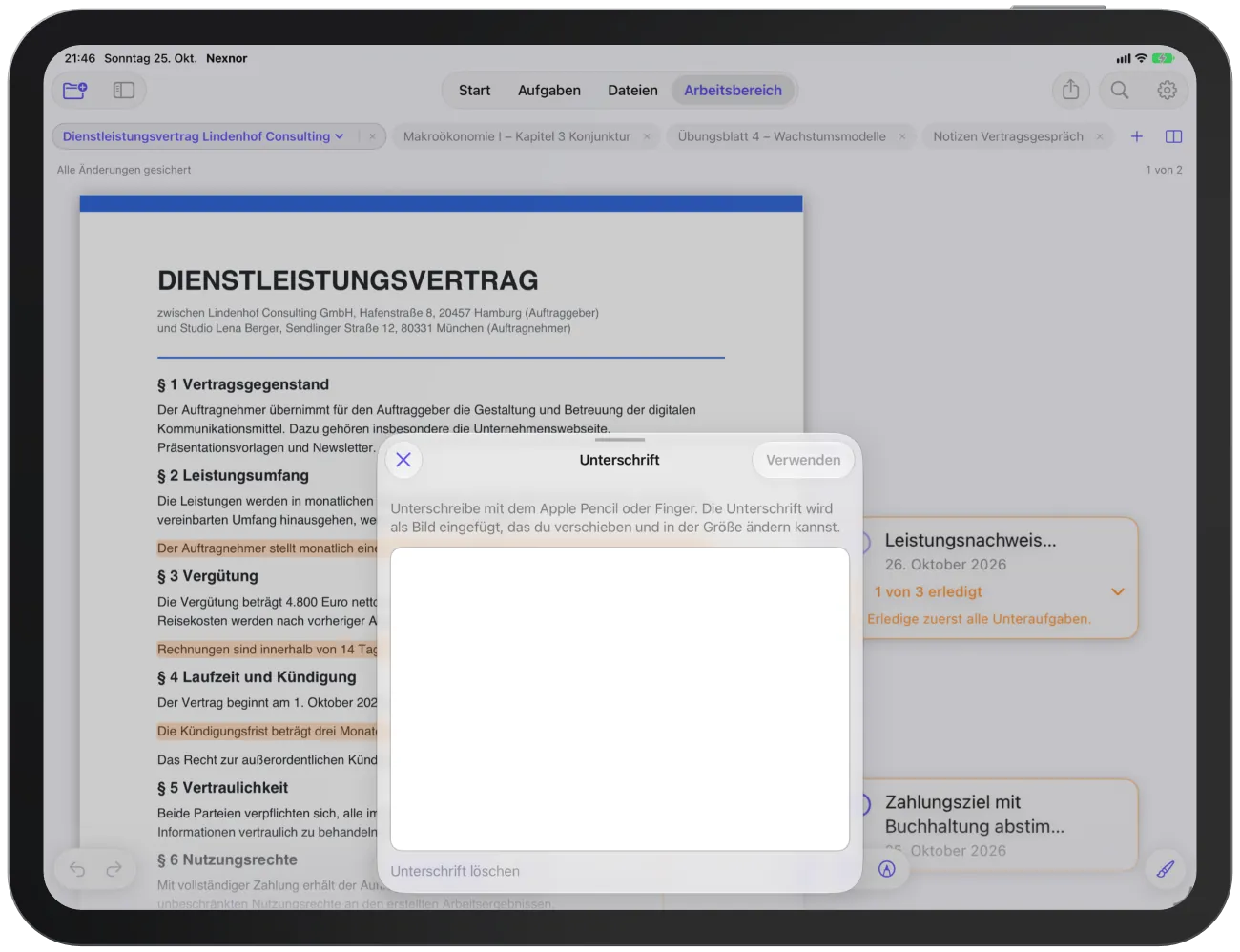Add a new document tab with plus icon
Screen dimensions: 1240x952
pyautogui.click(x=1137, y=136)
